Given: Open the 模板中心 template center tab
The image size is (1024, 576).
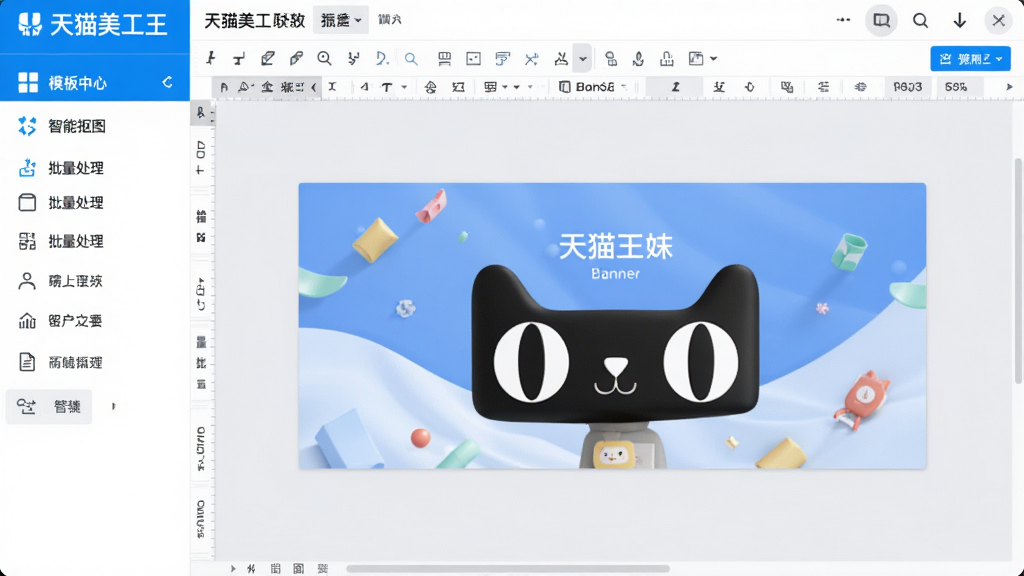Looking at the screenshot, I should point(95,82).
